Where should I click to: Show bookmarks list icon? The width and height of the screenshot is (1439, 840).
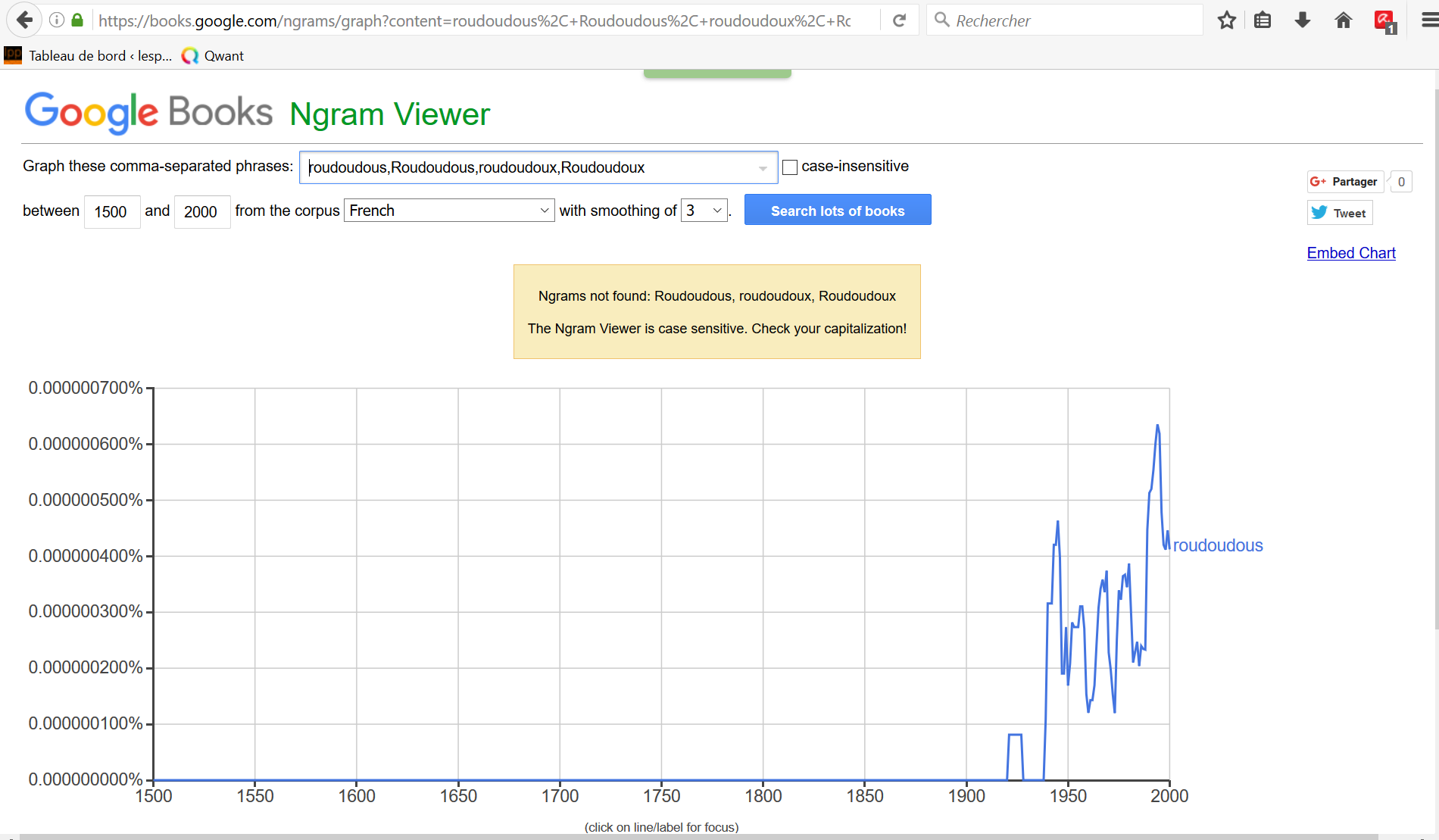click(x=1263, y=20)
